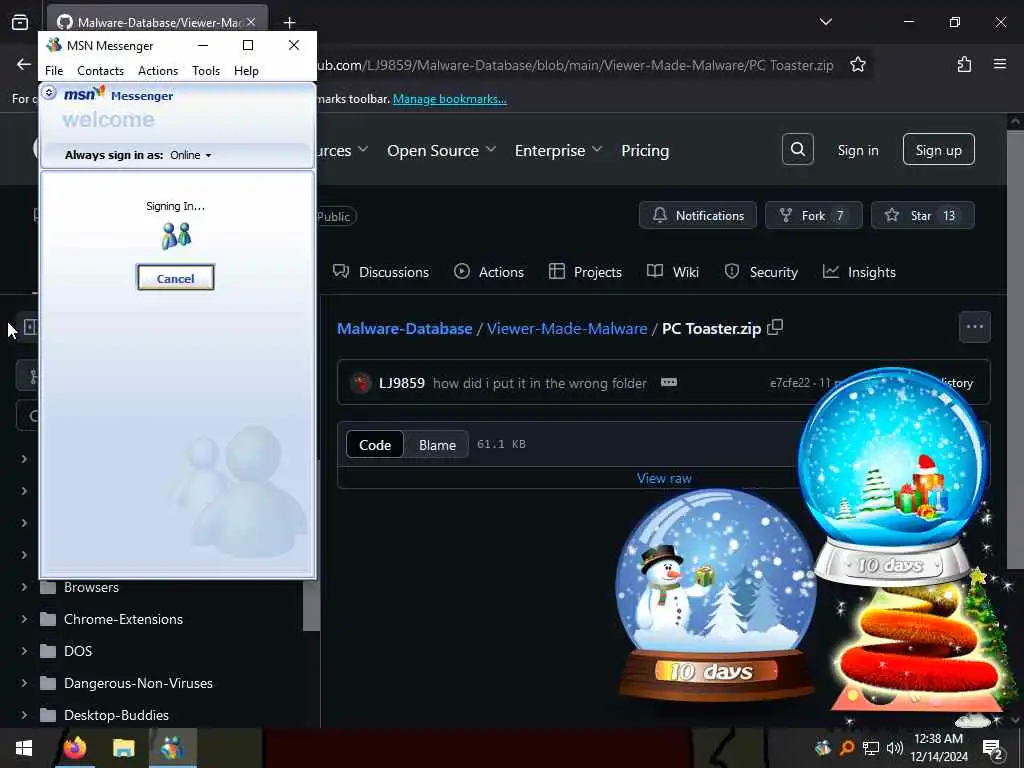Open the Firefox application menu

point(1000,64)
